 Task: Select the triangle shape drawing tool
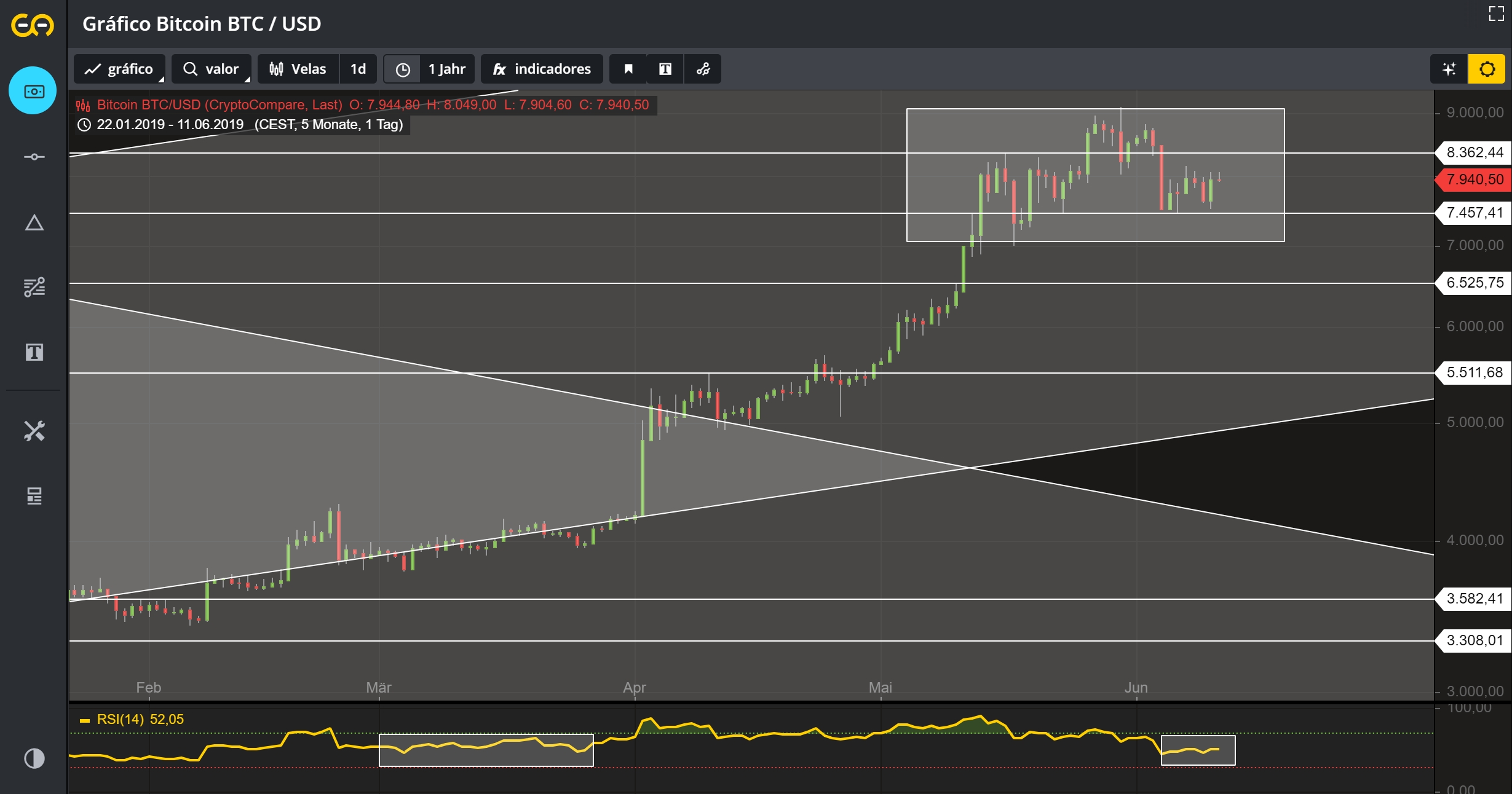34,222
